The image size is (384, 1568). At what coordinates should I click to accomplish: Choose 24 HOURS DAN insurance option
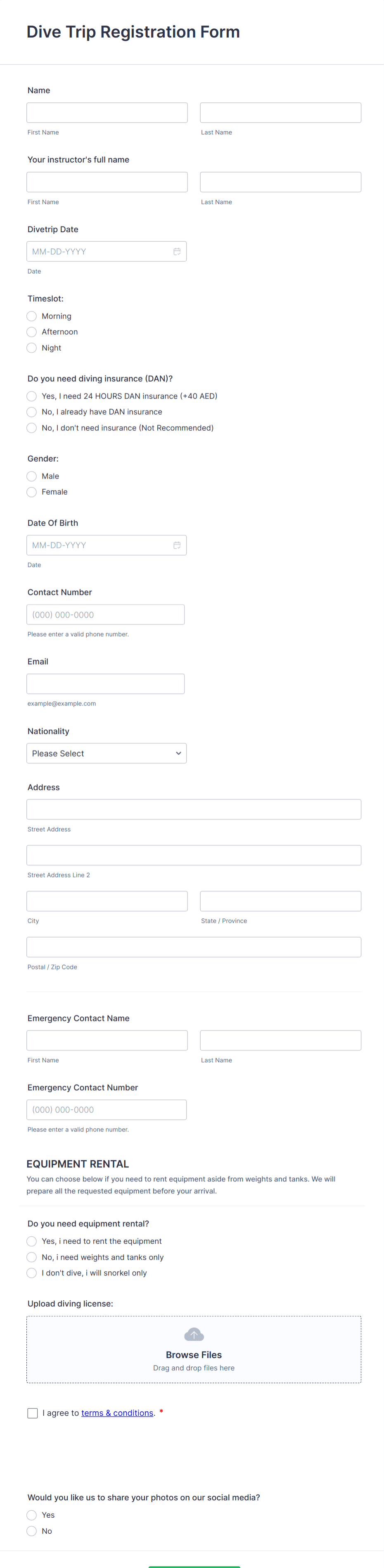pyautogui.click(x=31, y=396)
